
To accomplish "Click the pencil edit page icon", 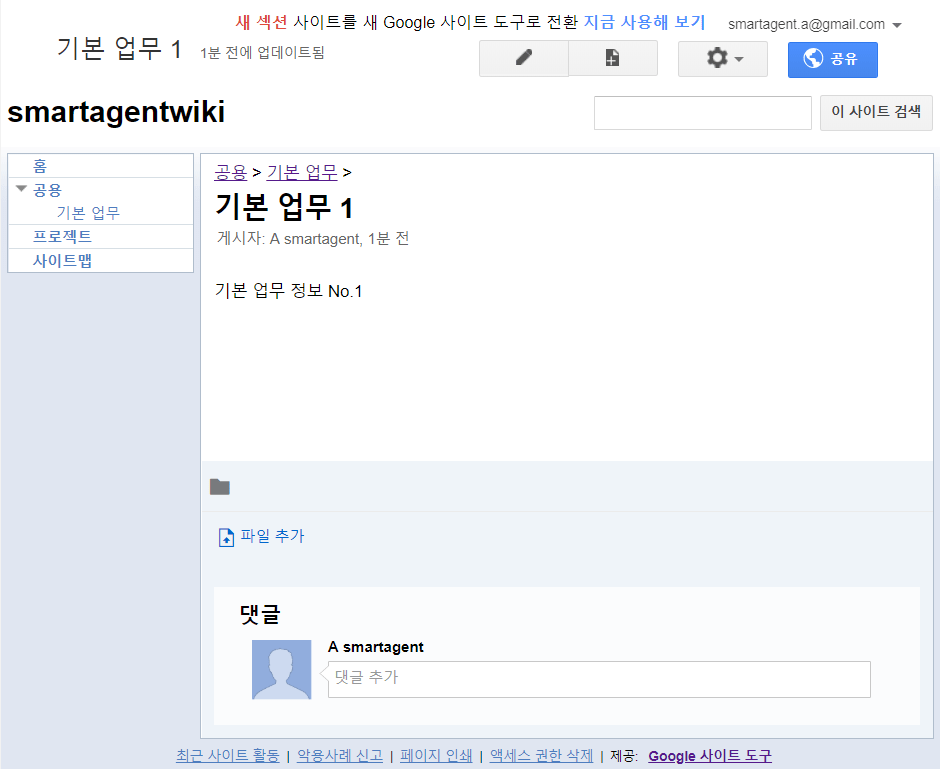I will pyautogui.click(x=523, y=59).
